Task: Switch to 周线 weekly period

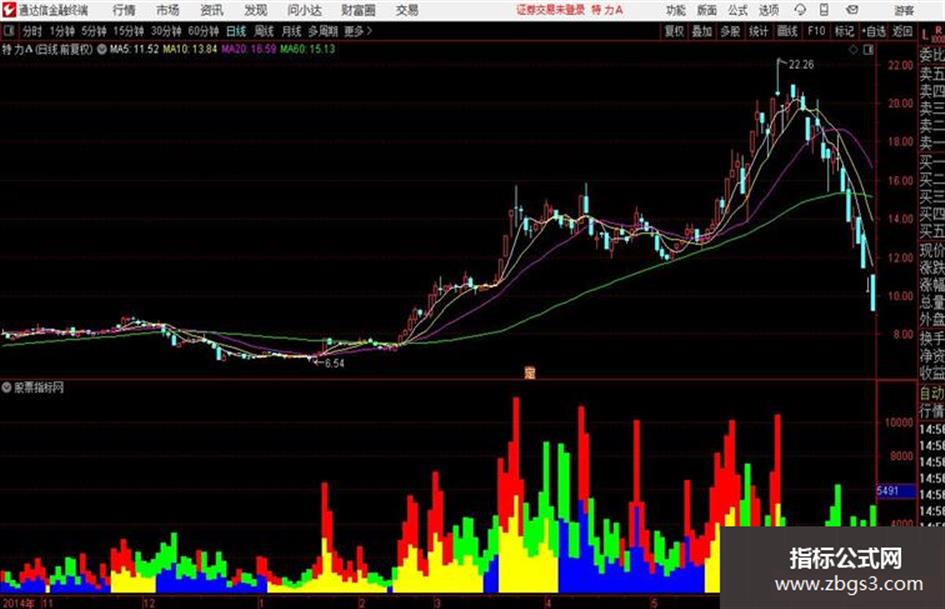Action: click(264, 31)
